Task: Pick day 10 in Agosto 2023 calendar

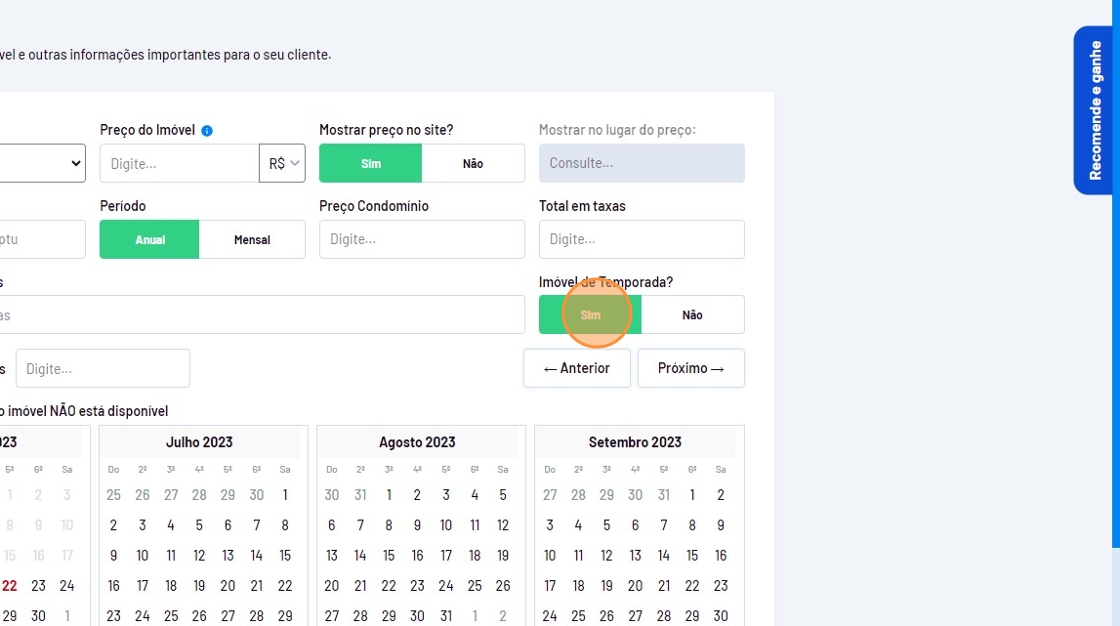Action: [446, 525]
